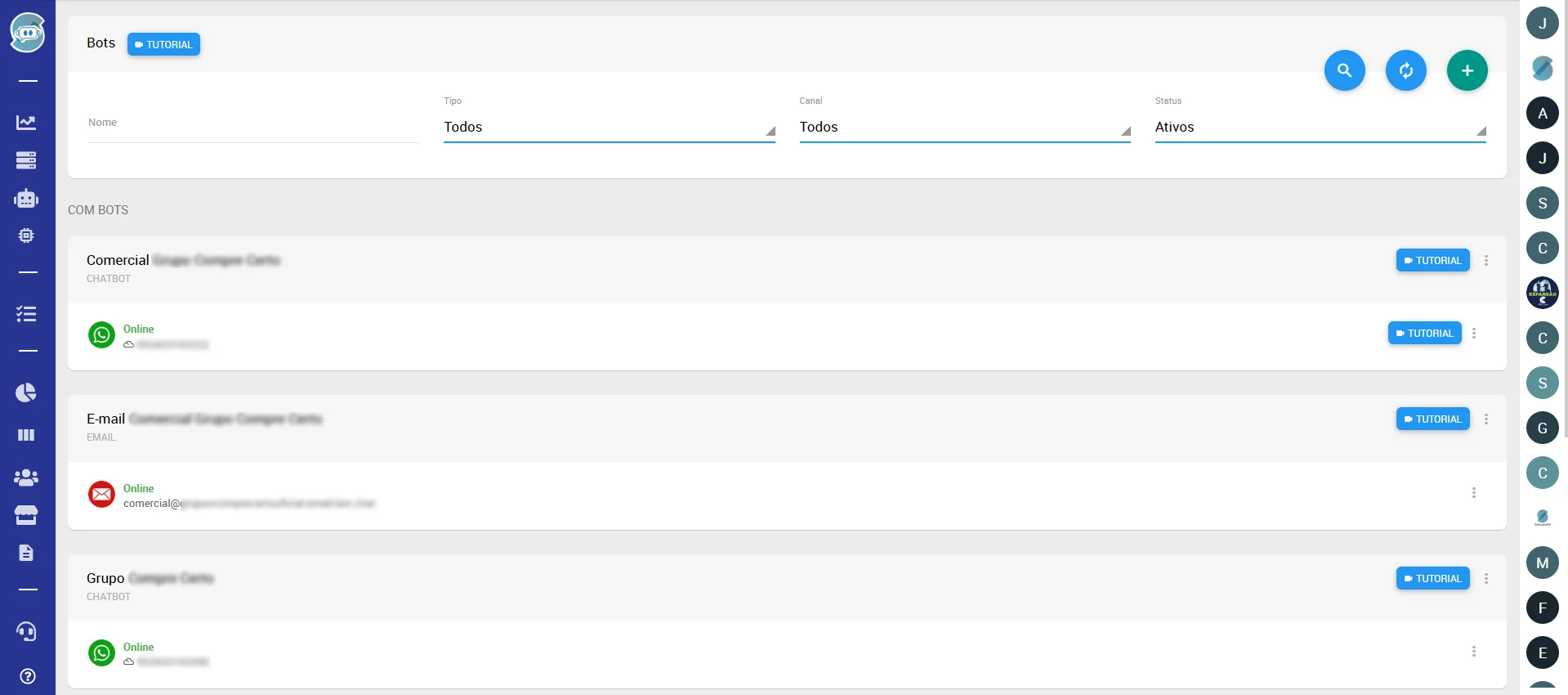Image resolution: width=1568 pixels, height=695 pixels.
Task: Click the Nome filter input field
Action: (x=253, y=124)
